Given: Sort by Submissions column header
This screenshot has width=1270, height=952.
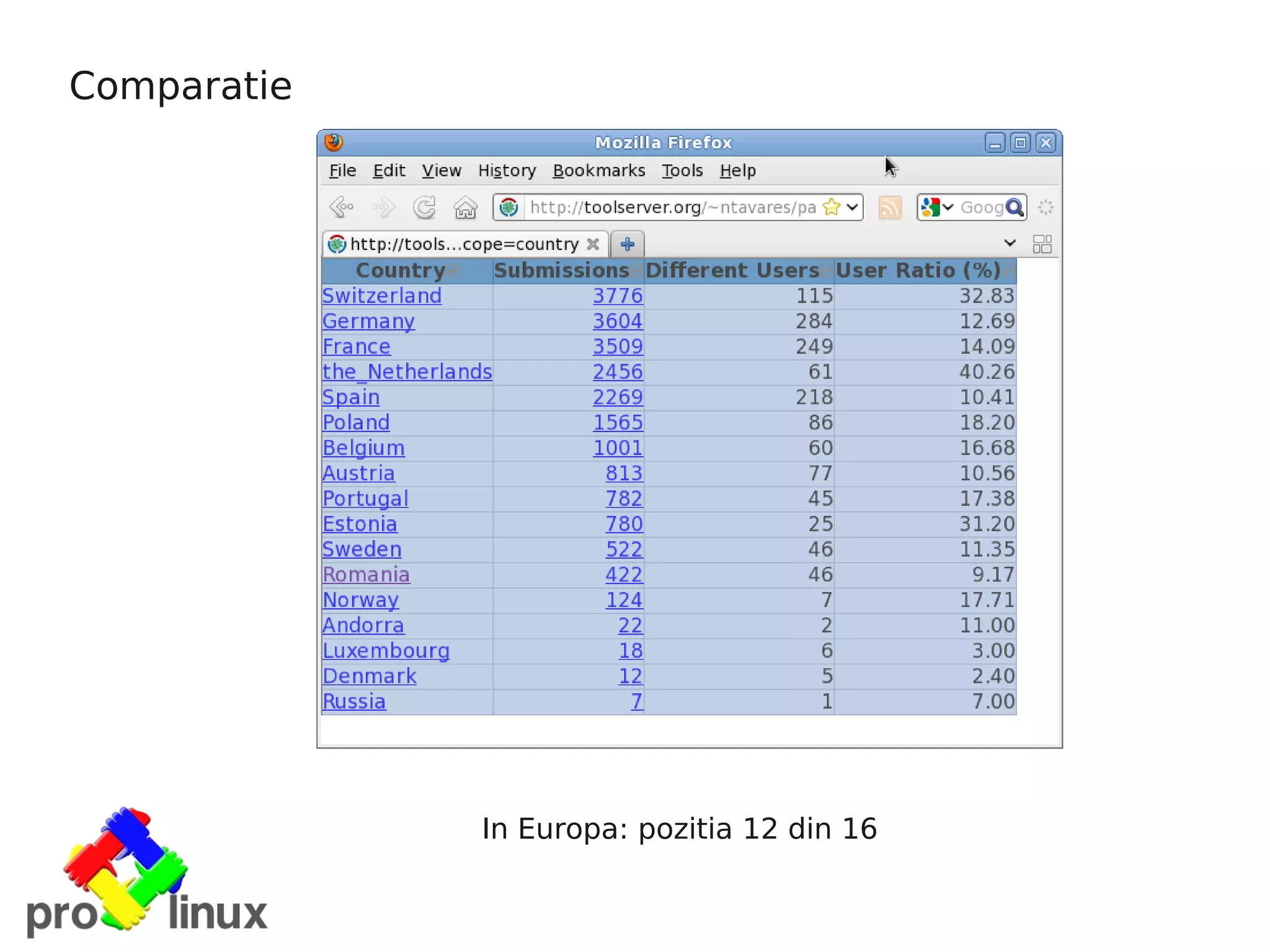Looking at the screenshot, I should tap(569, 271).
